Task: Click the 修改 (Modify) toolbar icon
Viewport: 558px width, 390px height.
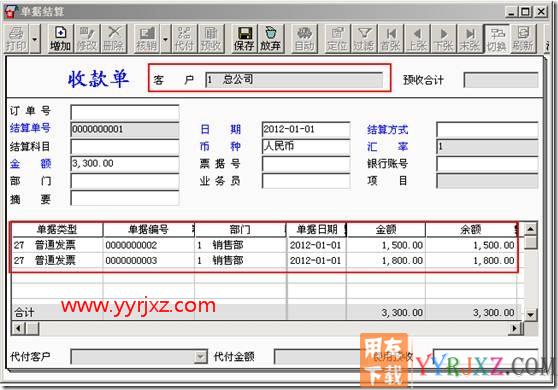Action: point(87,39)
